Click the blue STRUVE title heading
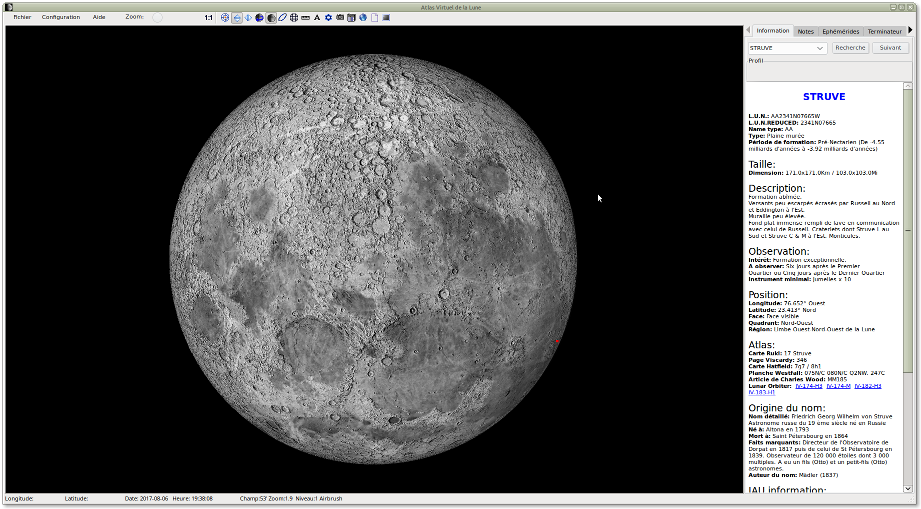 [x=824, y=97]
